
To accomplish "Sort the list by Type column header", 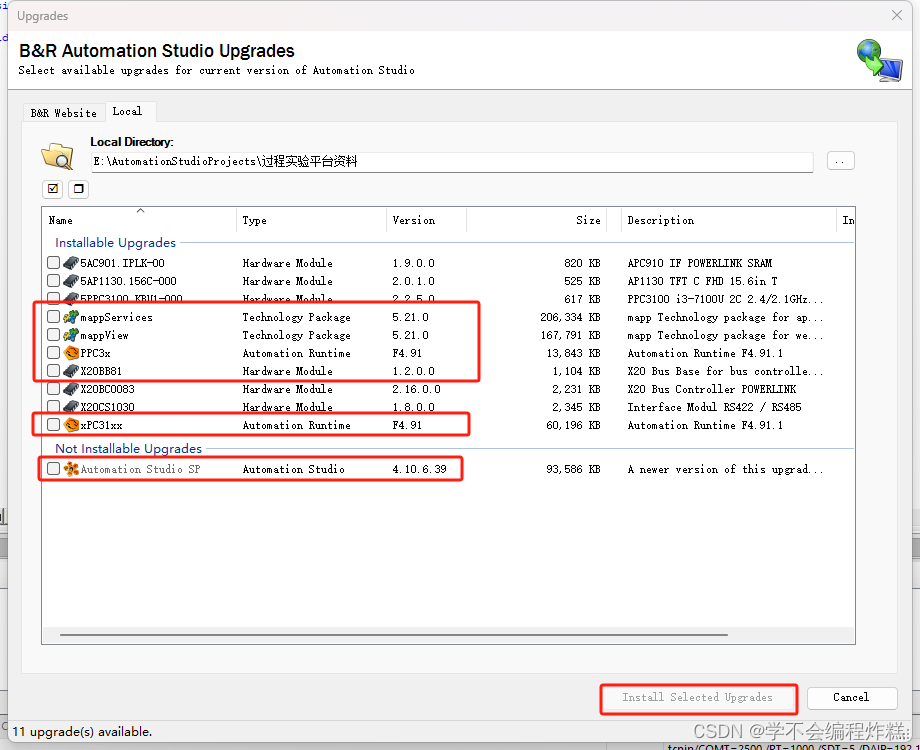I will [311, 220].
